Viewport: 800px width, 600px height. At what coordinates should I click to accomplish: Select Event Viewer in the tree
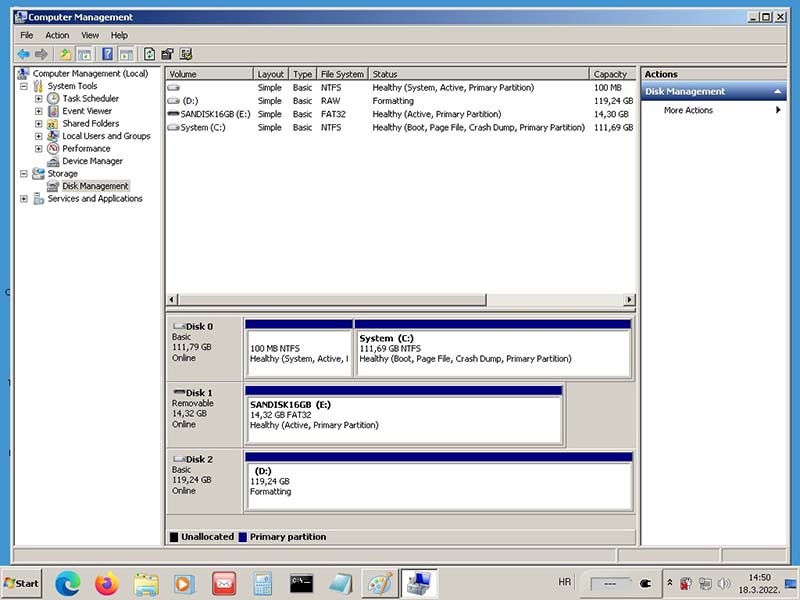87,111
